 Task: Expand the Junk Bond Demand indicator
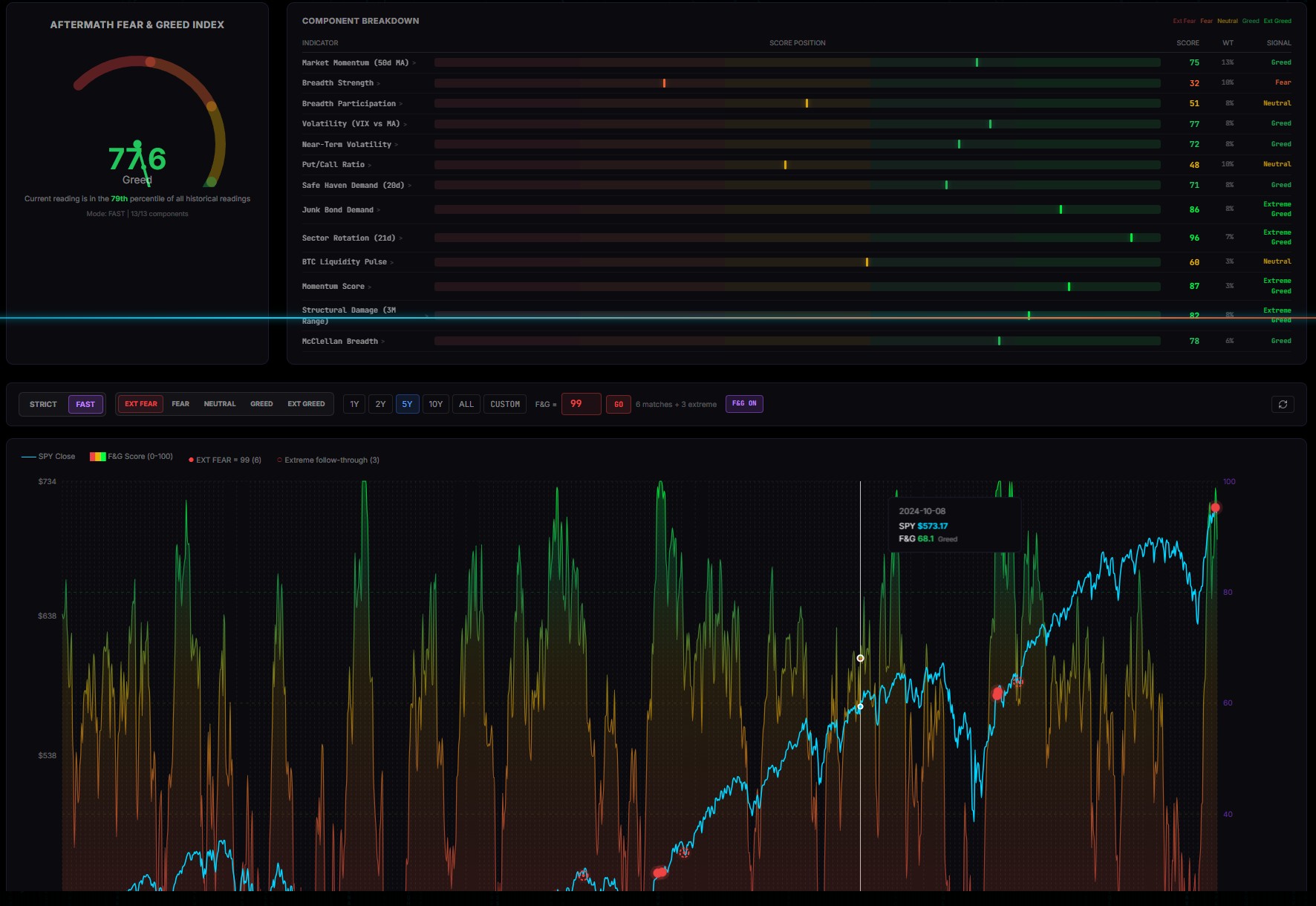tap(379, 210)
